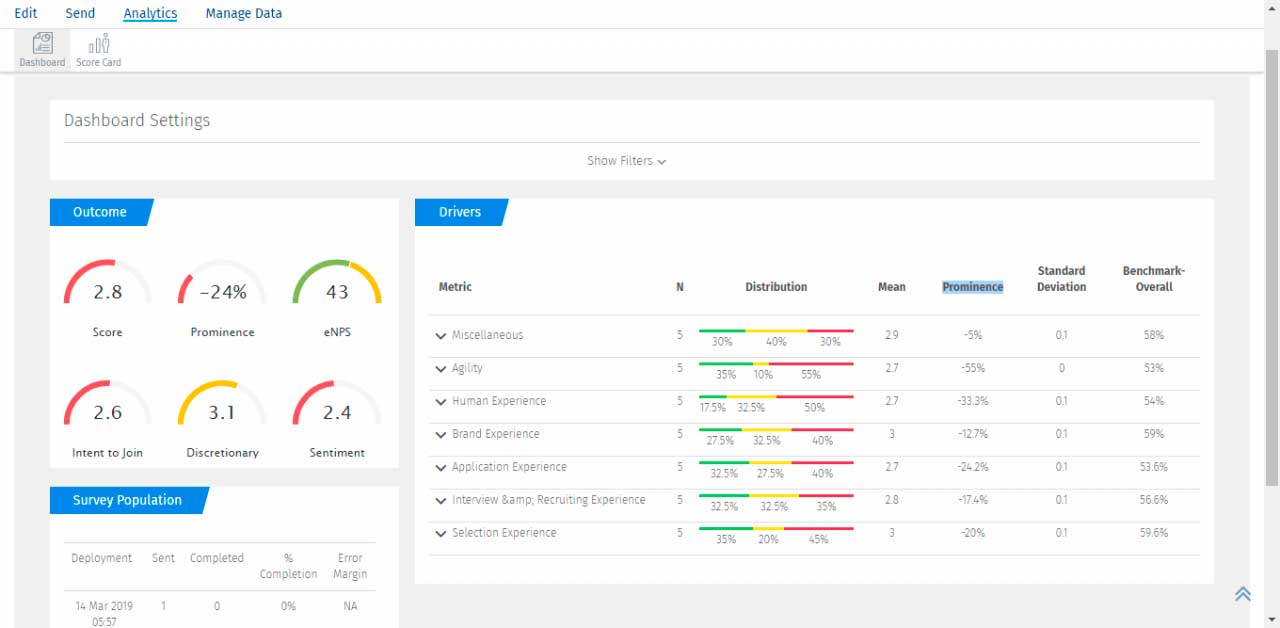This screenshot has height=628, width=1280.
Task: Click the Interview & Recruiting benchmark 56.6%
Action: (1154, 500)
